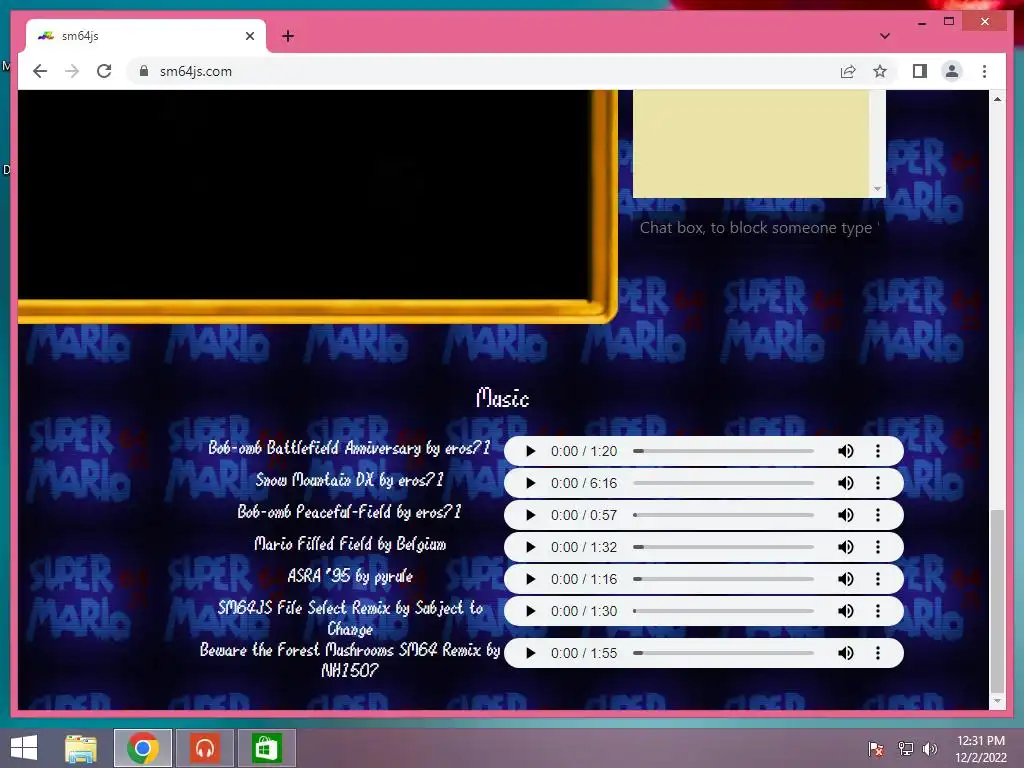1024x768 pixels.
Task: Close the sm64js tab
Action: 249,36
